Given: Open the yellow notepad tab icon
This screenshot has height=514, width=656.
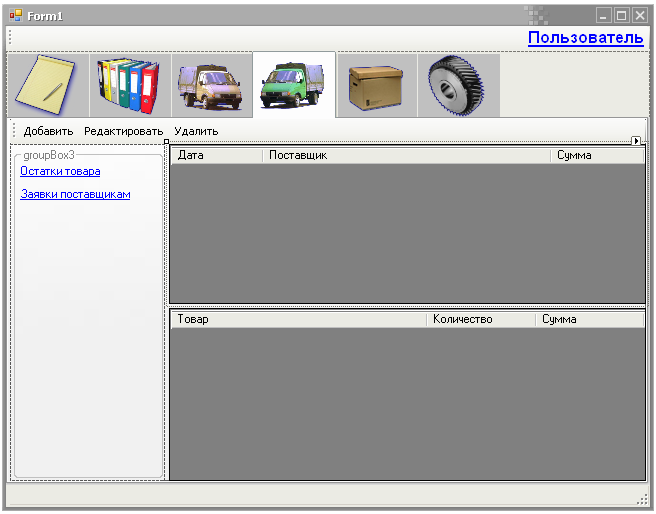Looking at the screenshot, I should (48, 85).
